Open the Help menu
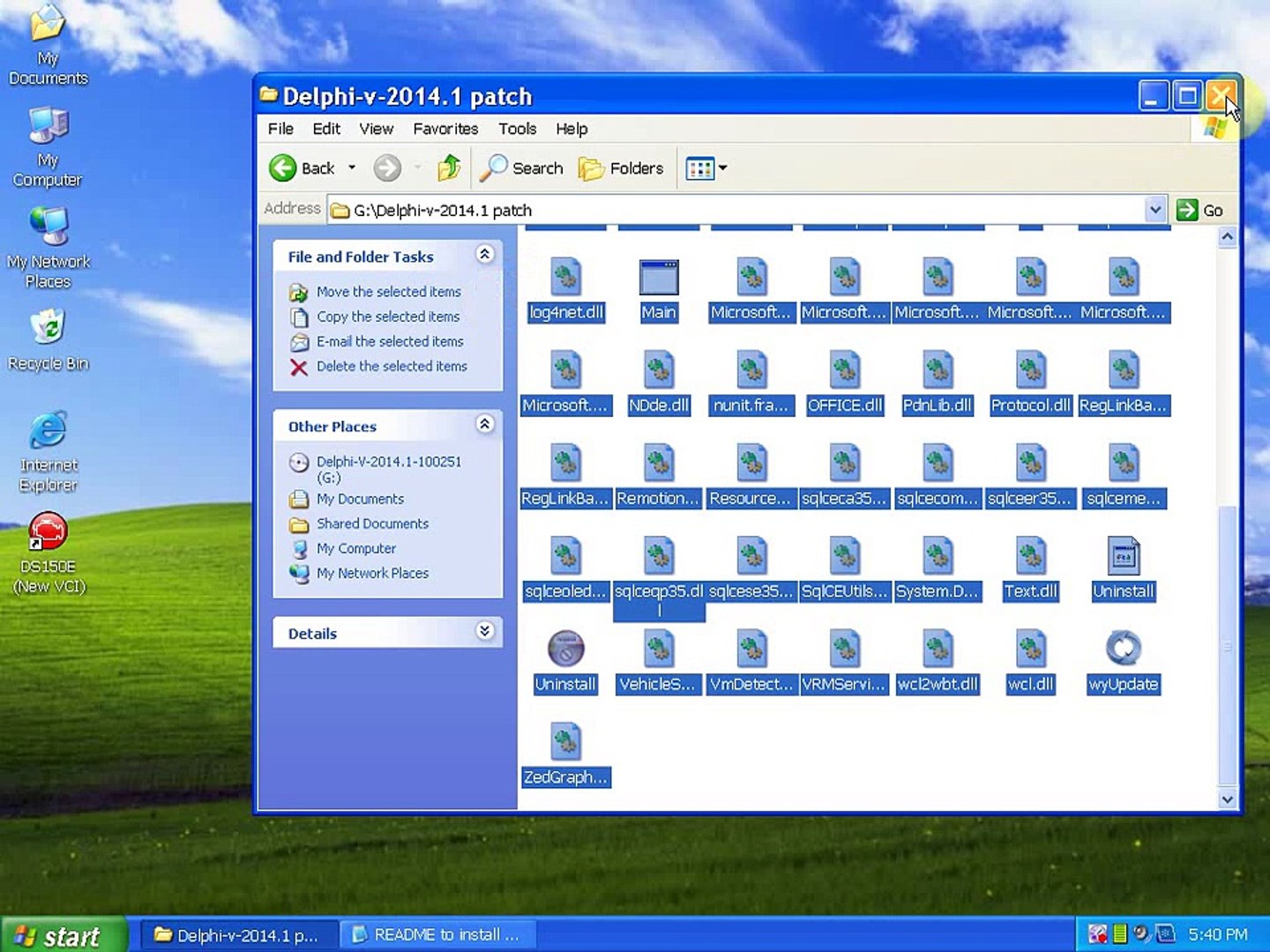The height and width of the screenshot is (952, 1270). coord(571,129)
